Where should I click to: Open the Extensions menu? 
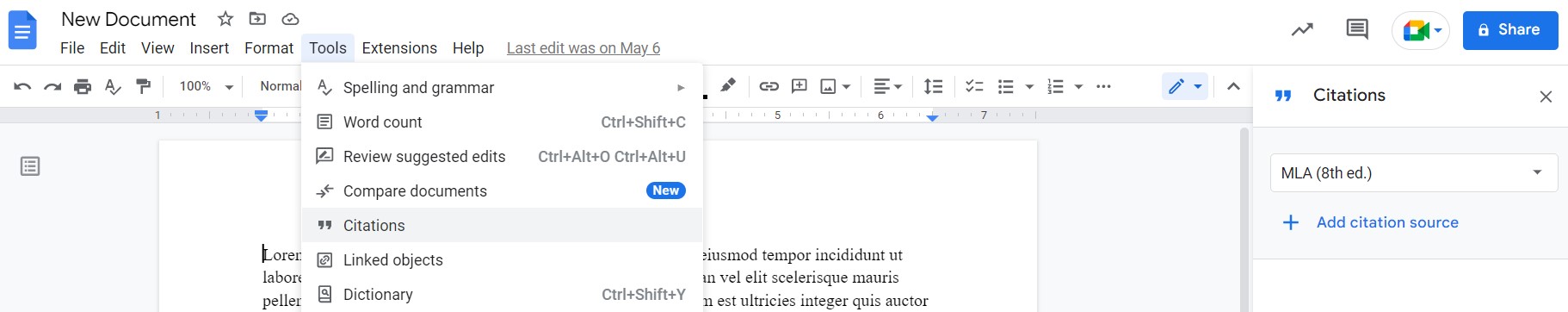399,48
